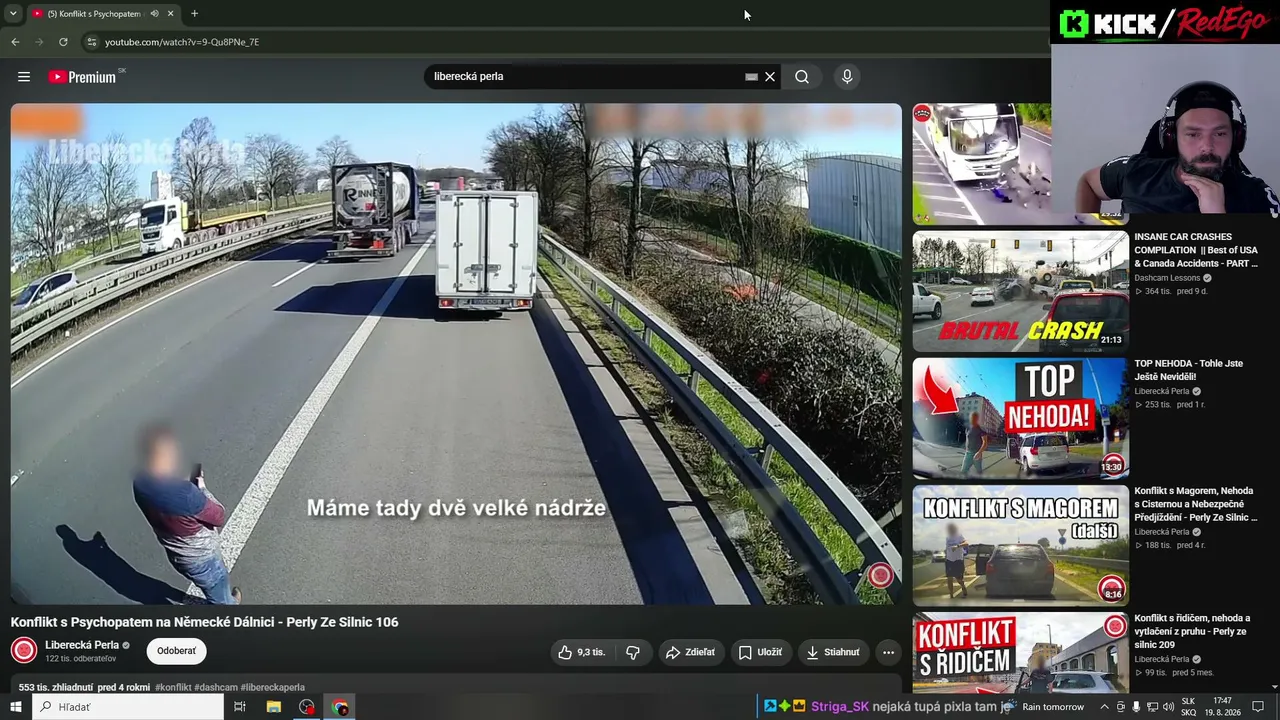
Task: Click the channel watermark in video corner
Action: [x=880, y=575]
